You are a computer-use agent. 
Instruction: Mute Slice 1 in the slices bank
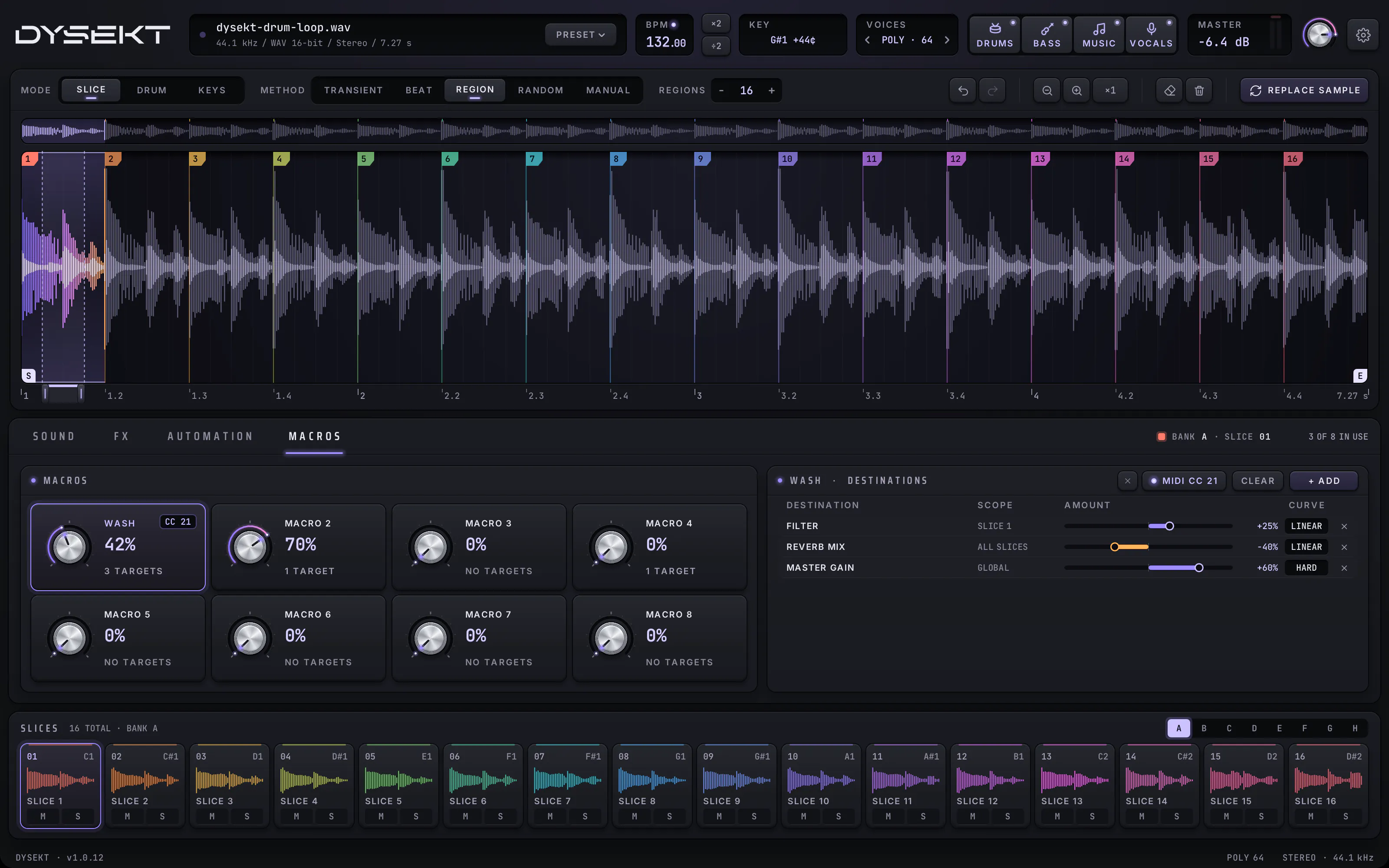(x=43, y=816)
